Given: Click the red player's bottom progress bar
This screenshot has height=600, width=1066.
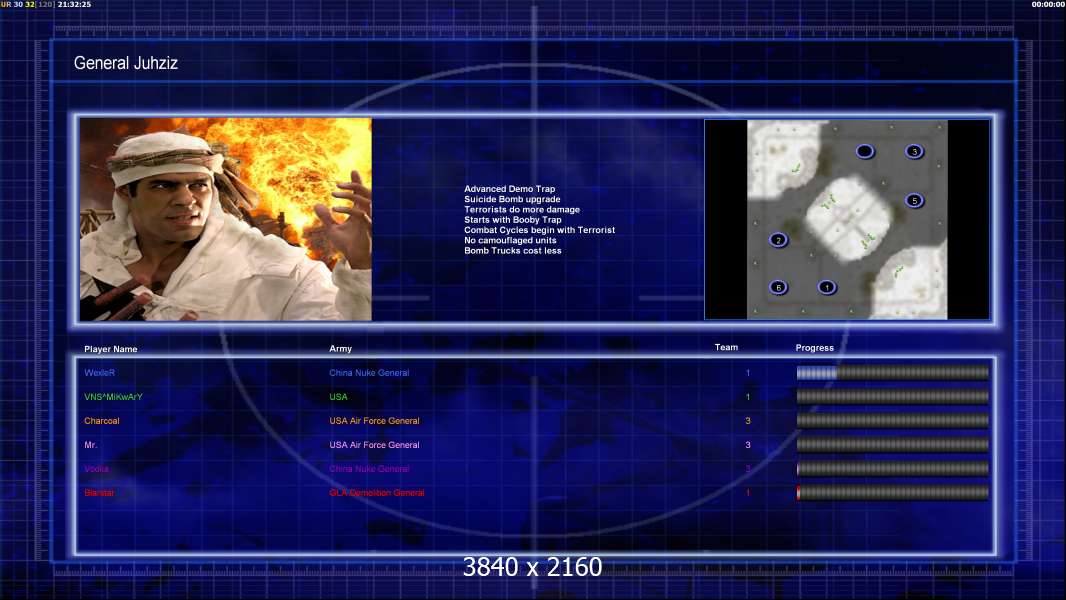Looking at the screenshot, I should point(892,493).
